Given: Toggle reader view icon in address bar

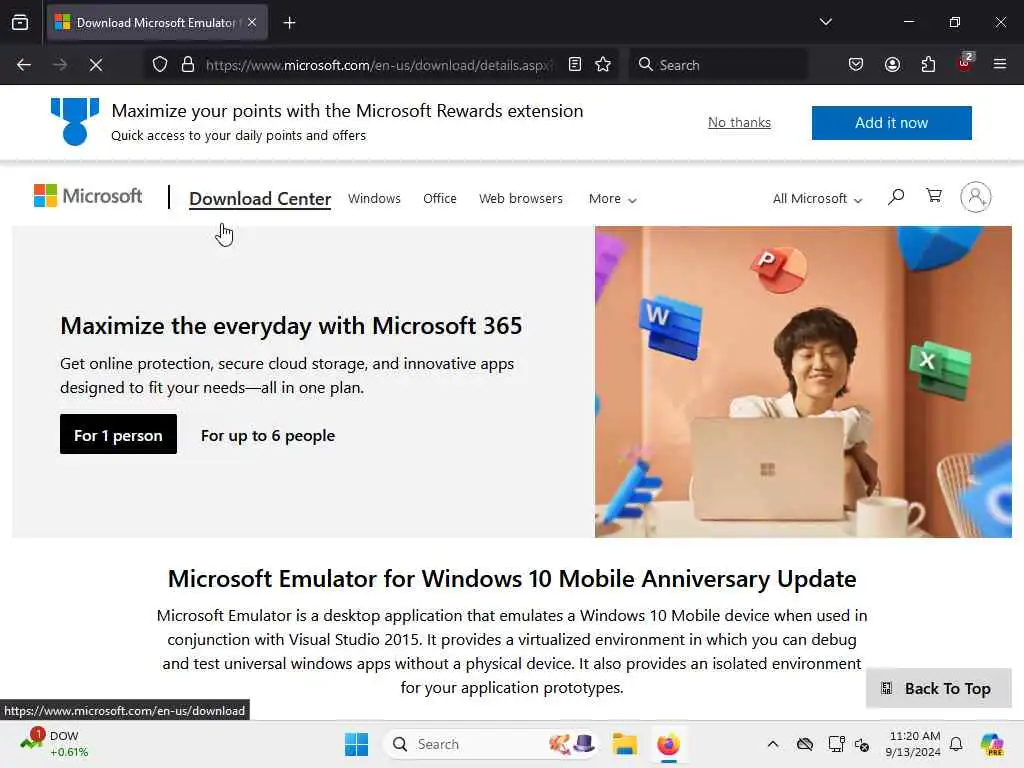Looking at the screenshot, I should [x=575, y=64].
